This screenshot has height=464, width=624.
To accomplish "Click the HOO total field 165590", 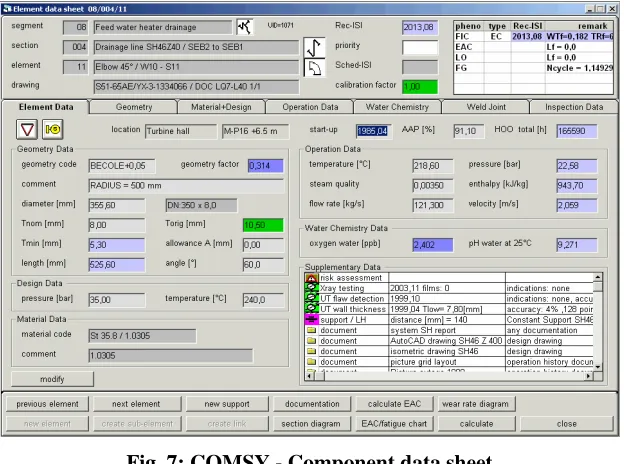I will [577, 131].
